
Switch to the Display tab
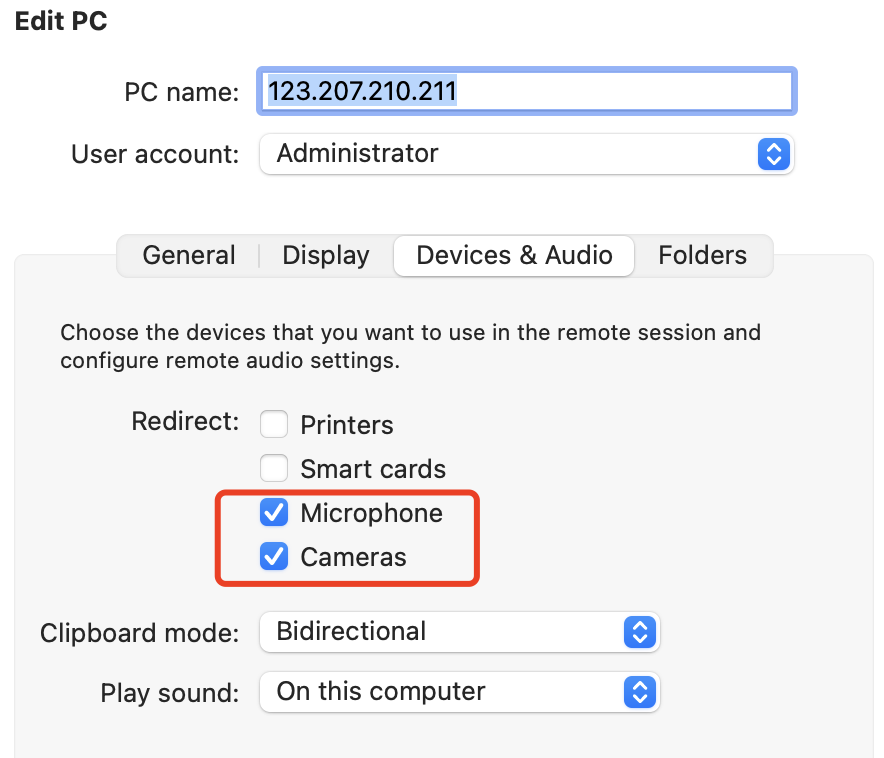pyautogui.click(x=326, y=255)
